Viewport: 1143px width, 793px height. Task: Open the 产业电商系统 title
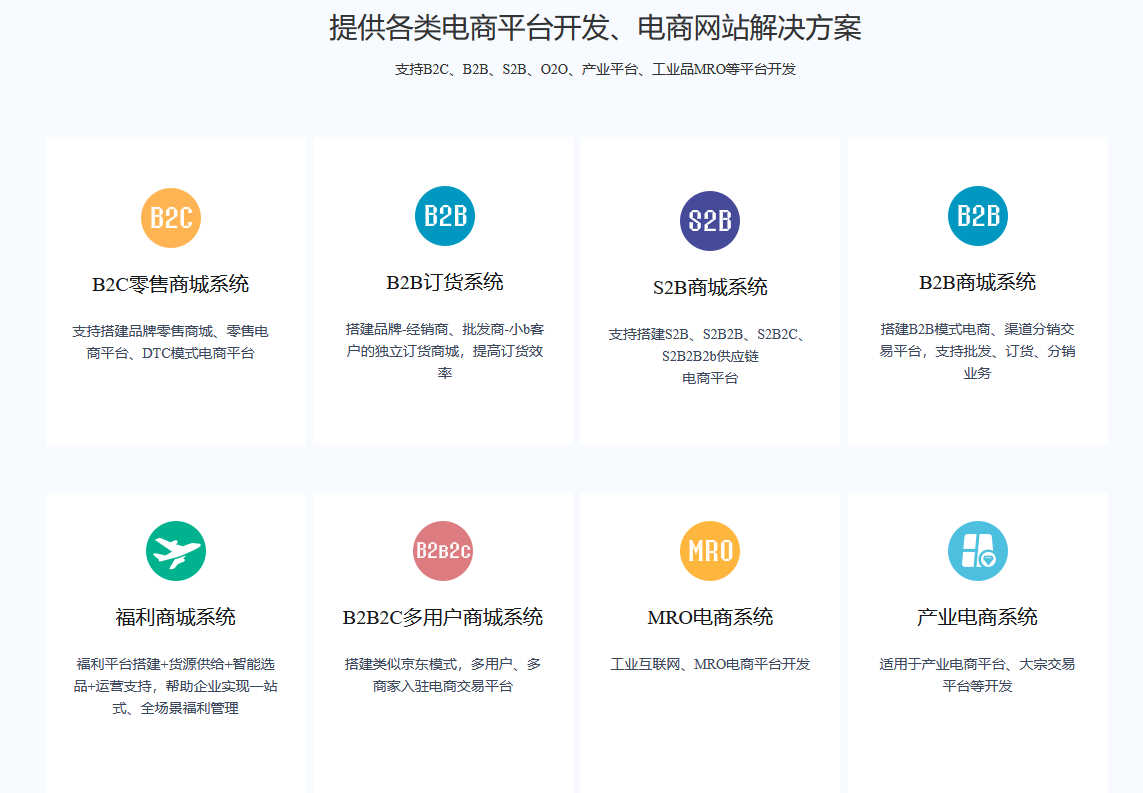click(x=977, y=617)
